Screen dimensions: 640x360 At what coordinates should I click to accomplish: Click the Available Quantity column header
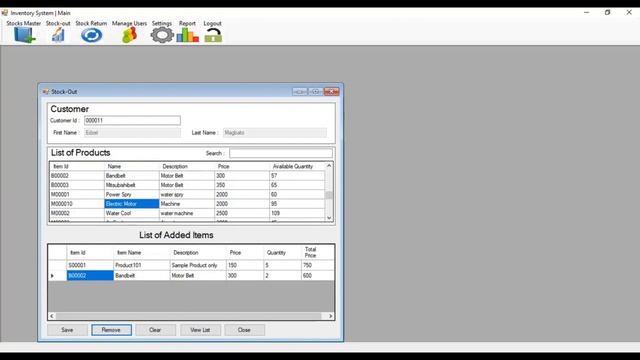pos(297,166)
